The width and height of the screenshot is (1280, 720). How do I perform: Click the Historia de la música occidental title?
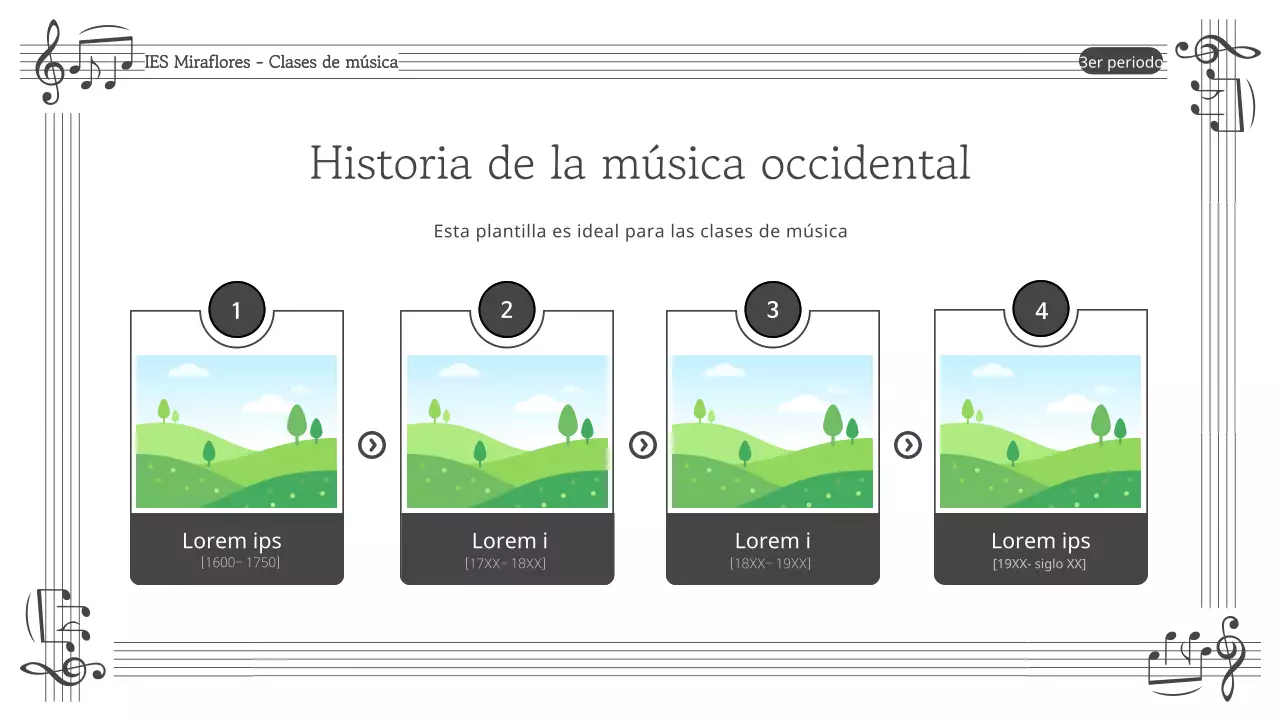tap(640, 163)
